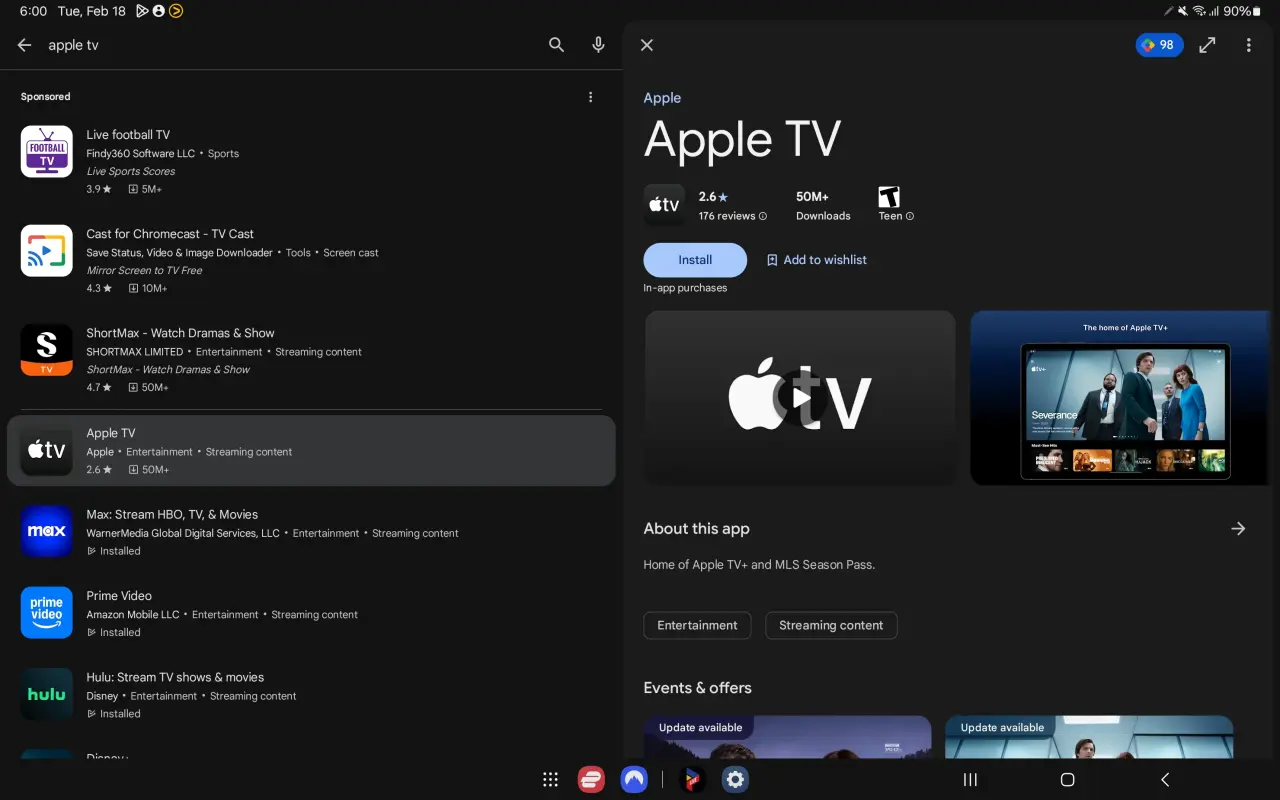Viewport: 1280px width, 800px height.
Task: Launch the red app in taskbar
Action: (x=592, y=780)
